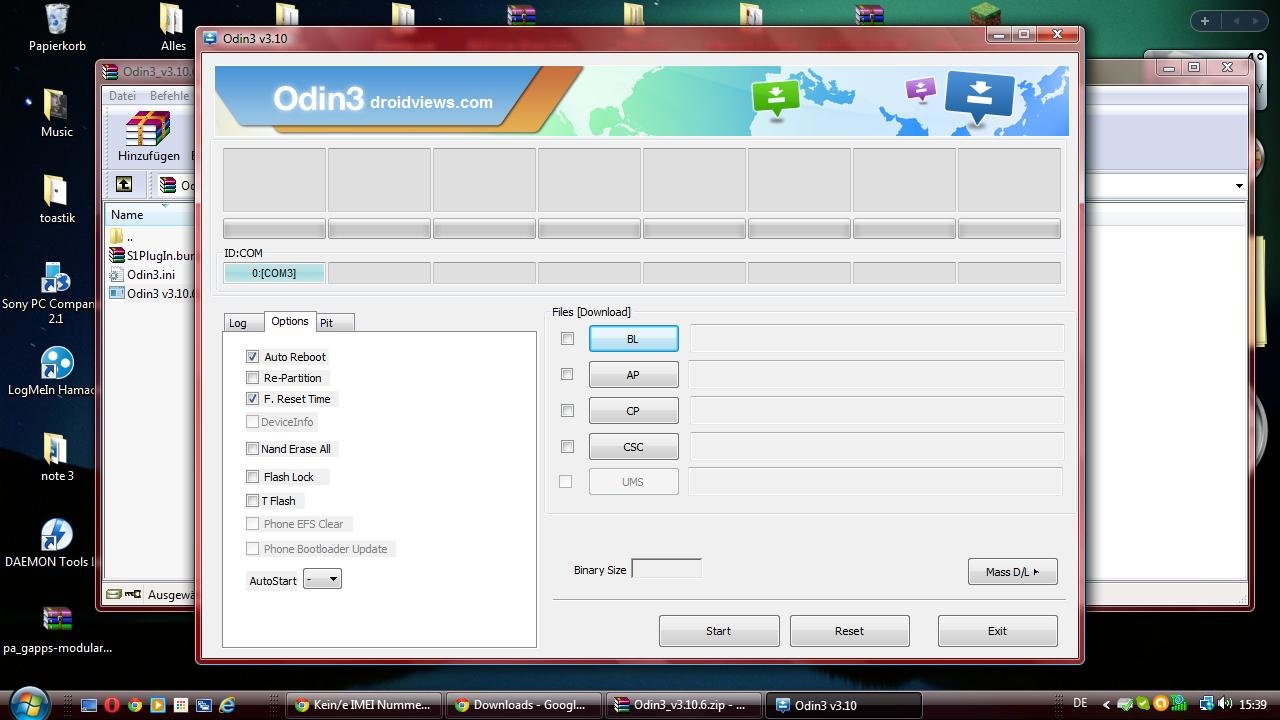
Task: Click the Odin3 title bar icon
Action: (x=210, y=38)
